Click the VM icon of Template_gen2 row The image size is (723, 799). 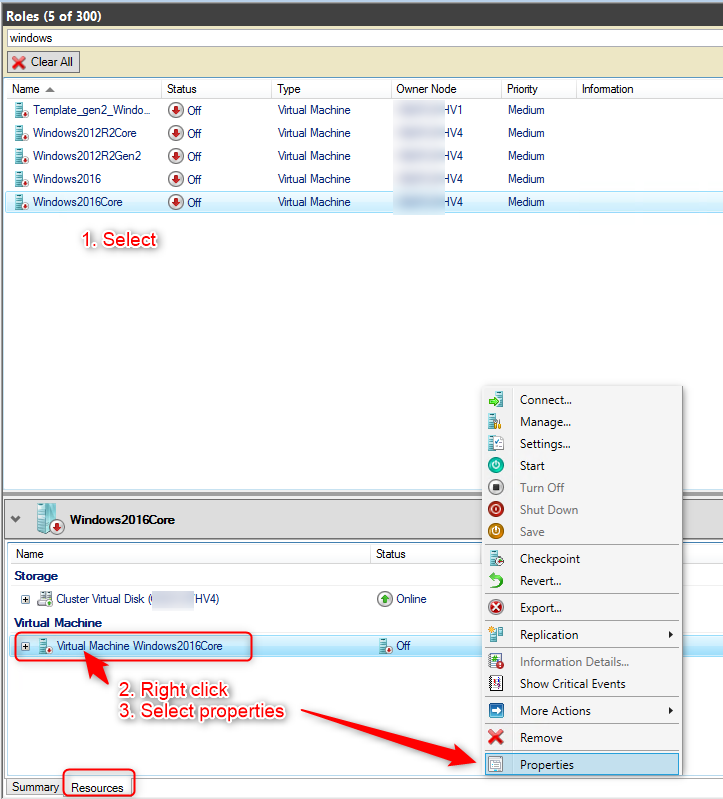click(x=21, y=110)
